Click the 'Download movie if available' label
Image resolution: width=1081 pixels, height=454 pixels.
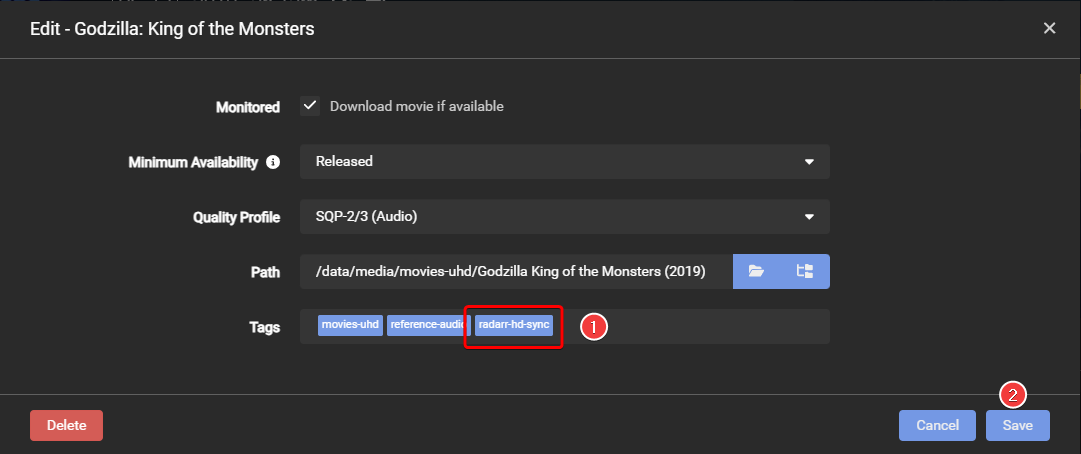tap(417, 106)
